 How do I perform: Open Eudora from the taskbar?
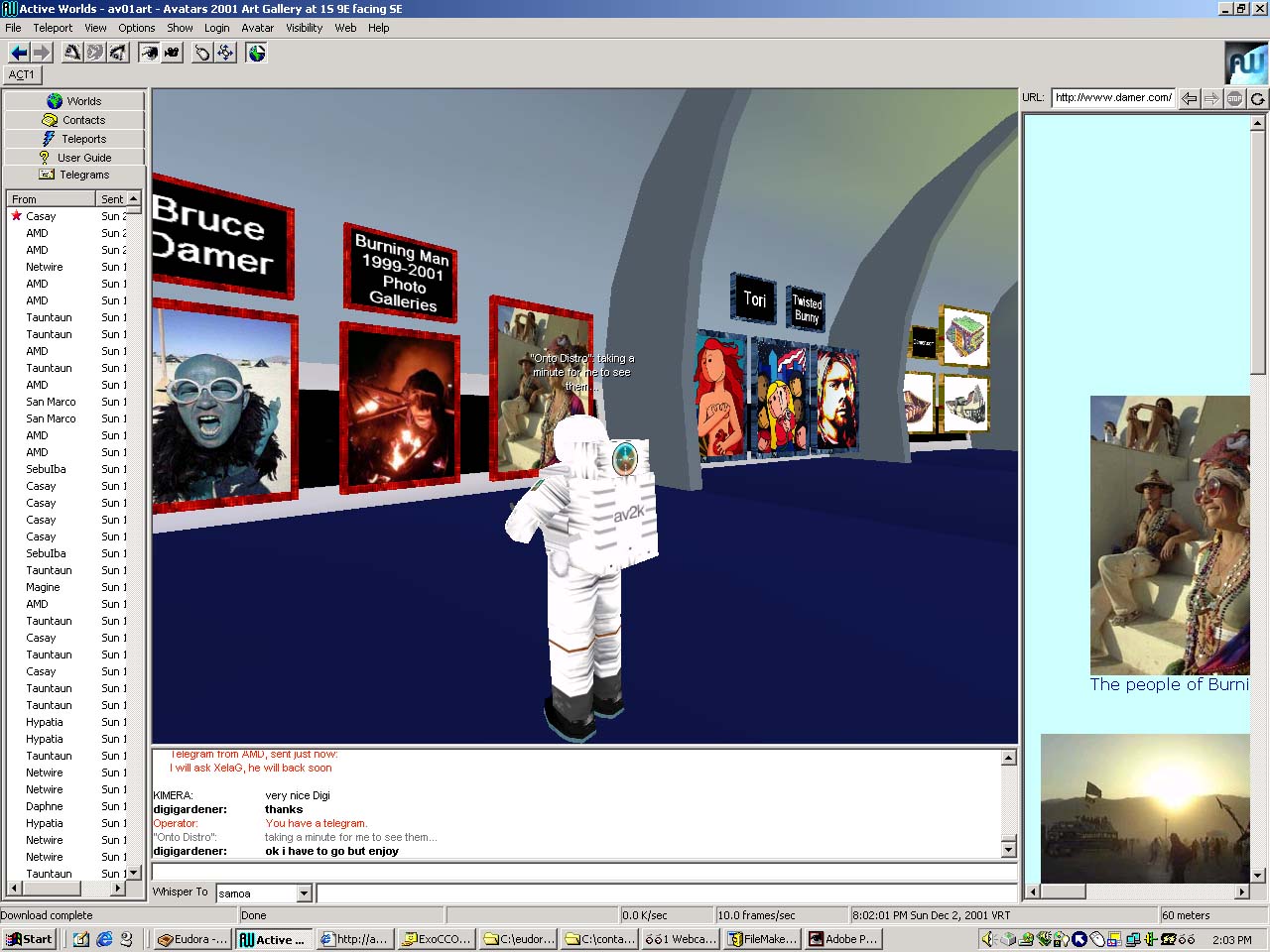pos(193,939)
